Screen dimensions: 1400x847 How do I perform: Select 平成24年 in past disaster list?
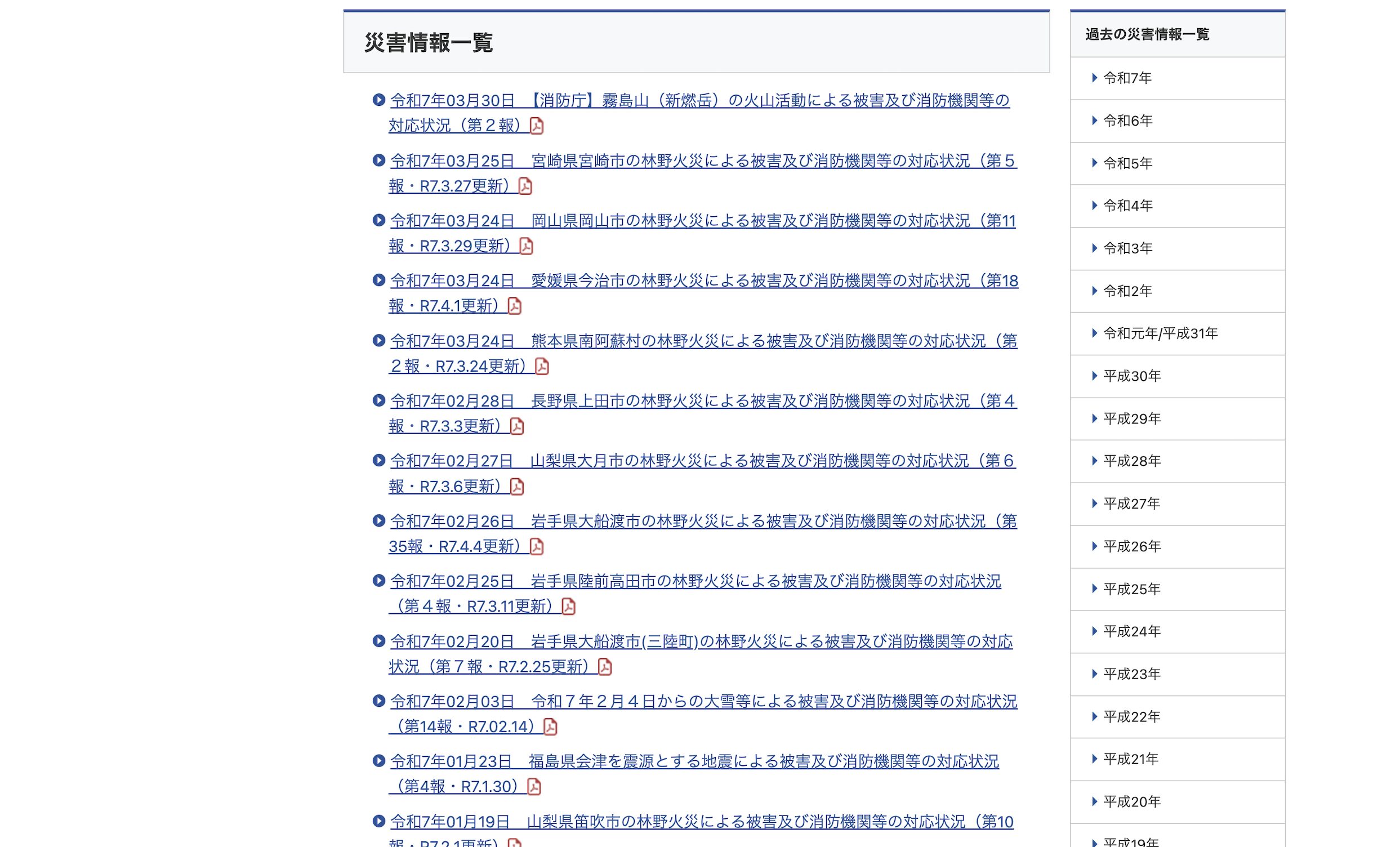(1177, 632)
